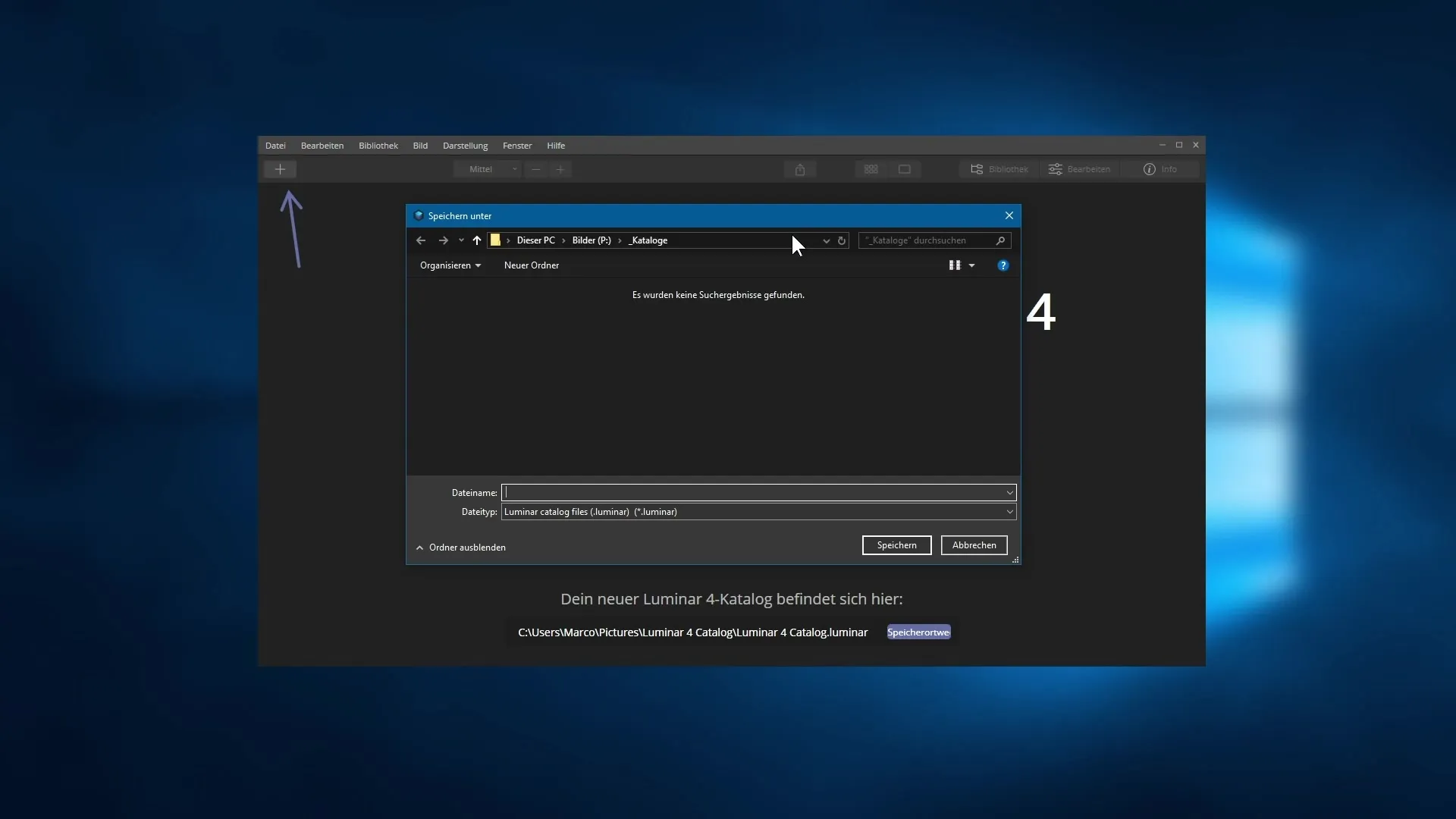Switch to single image view icon

point(905,169)
